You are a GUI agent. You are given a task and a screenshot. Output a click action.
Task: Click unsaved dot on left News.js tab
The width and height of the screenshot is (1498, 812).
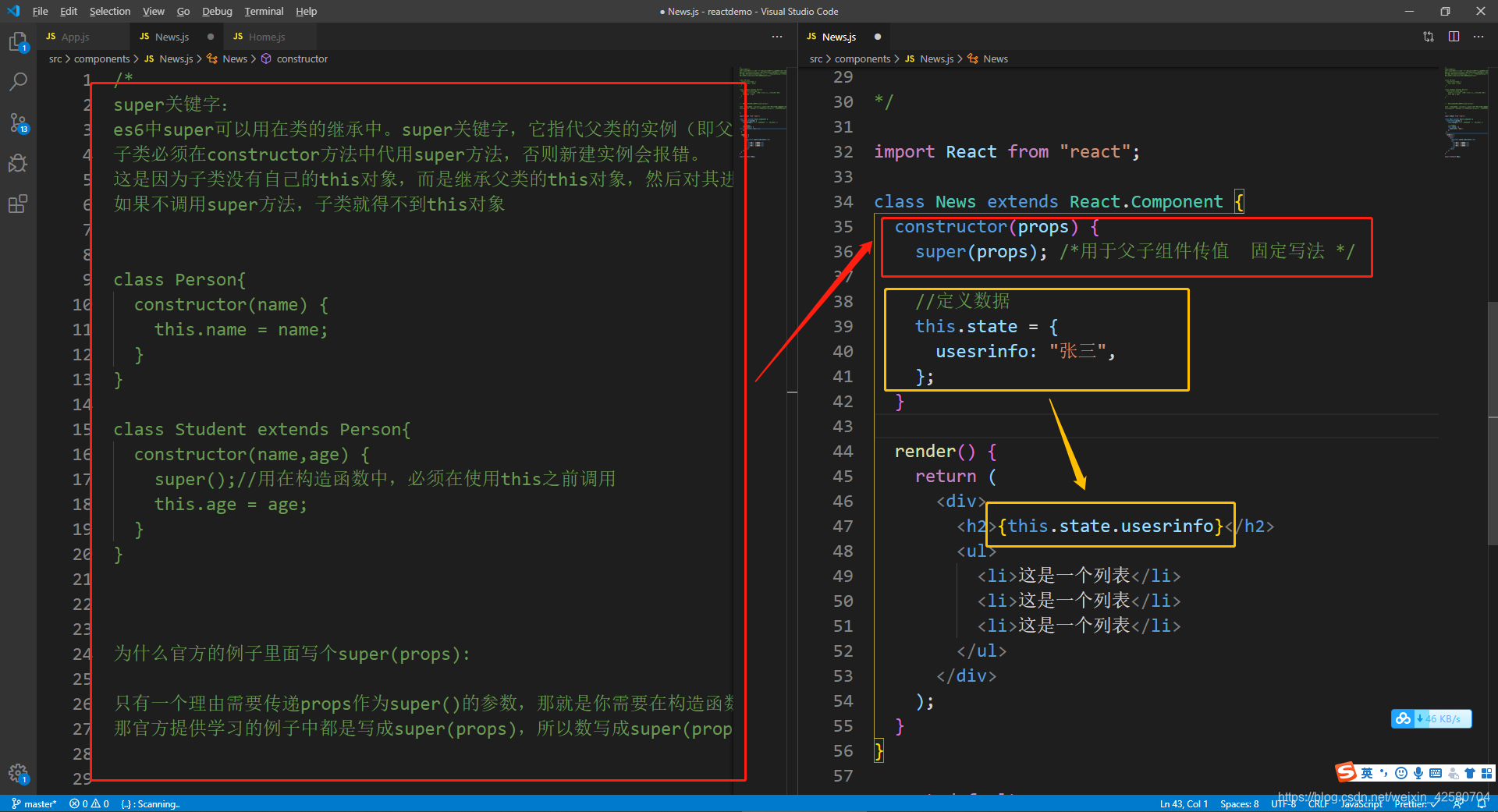pos(211,37)
